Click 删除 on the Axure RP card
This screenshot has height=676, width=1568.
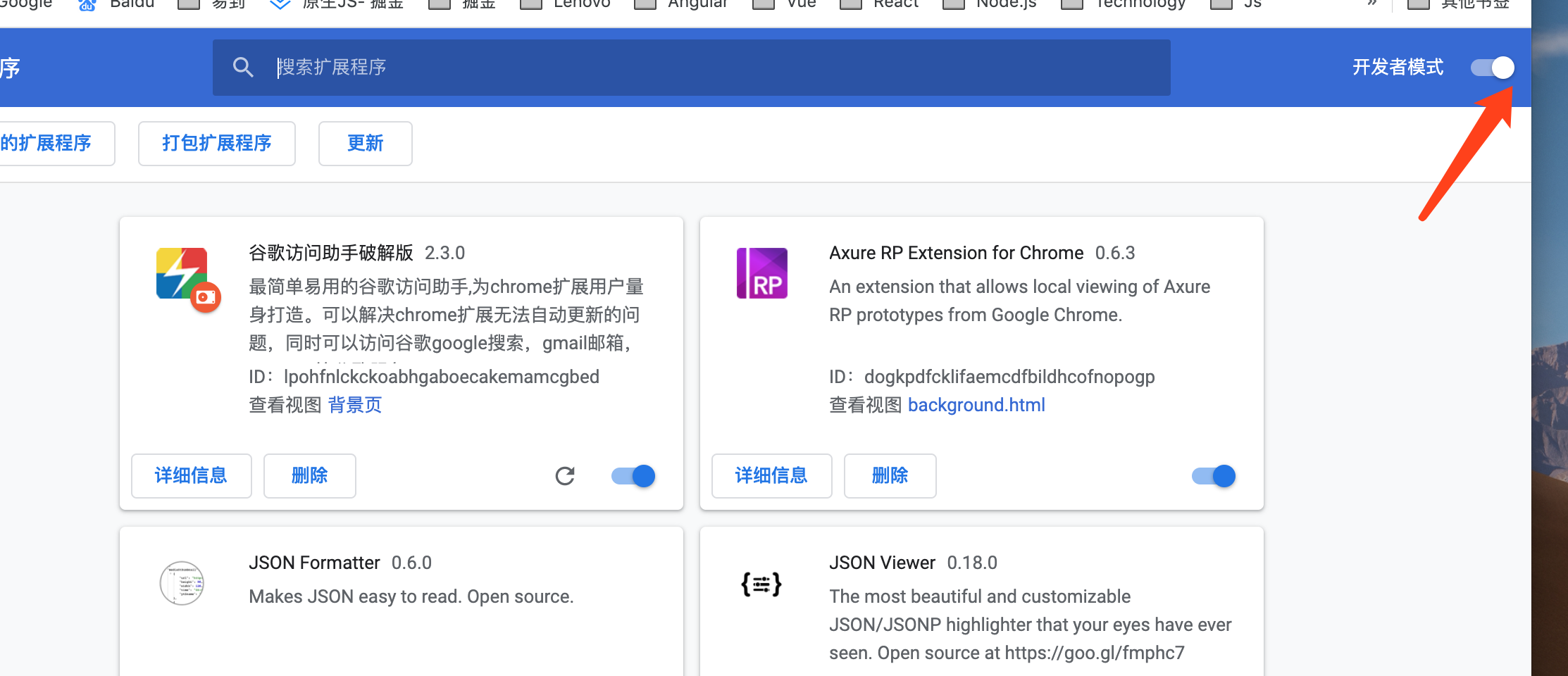pos(890,476)
